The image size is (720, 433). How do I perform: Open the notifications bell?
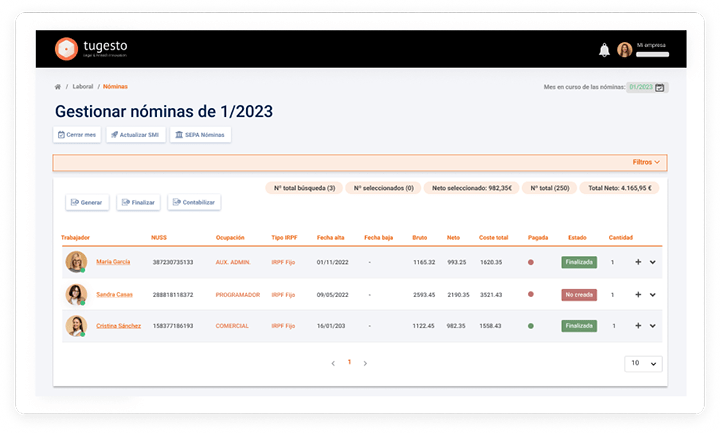[x=604, y=50]
